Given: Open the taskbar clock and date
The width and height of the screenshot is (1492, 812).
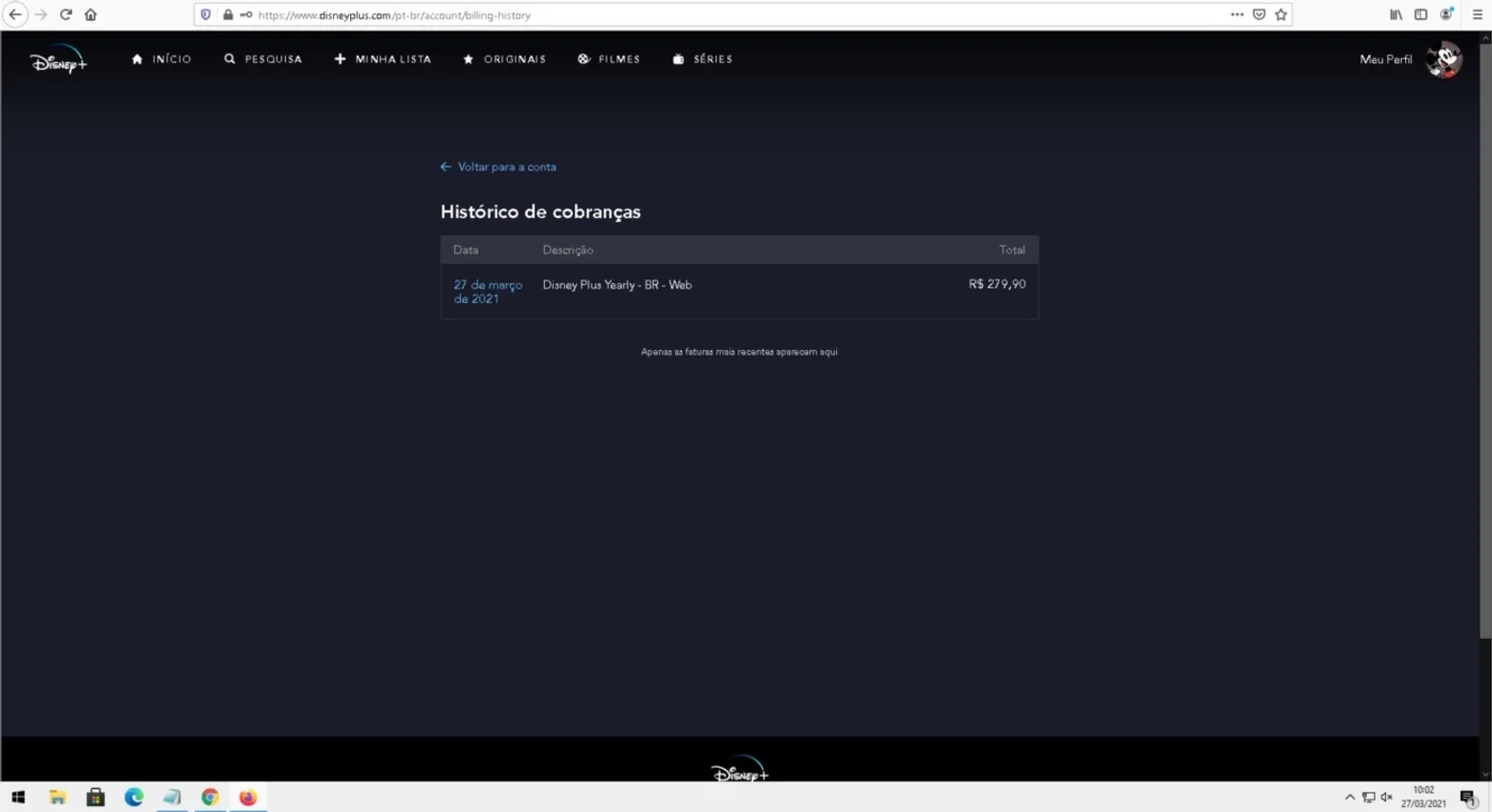Looking at the screenshot, I should click(1423, 797).
